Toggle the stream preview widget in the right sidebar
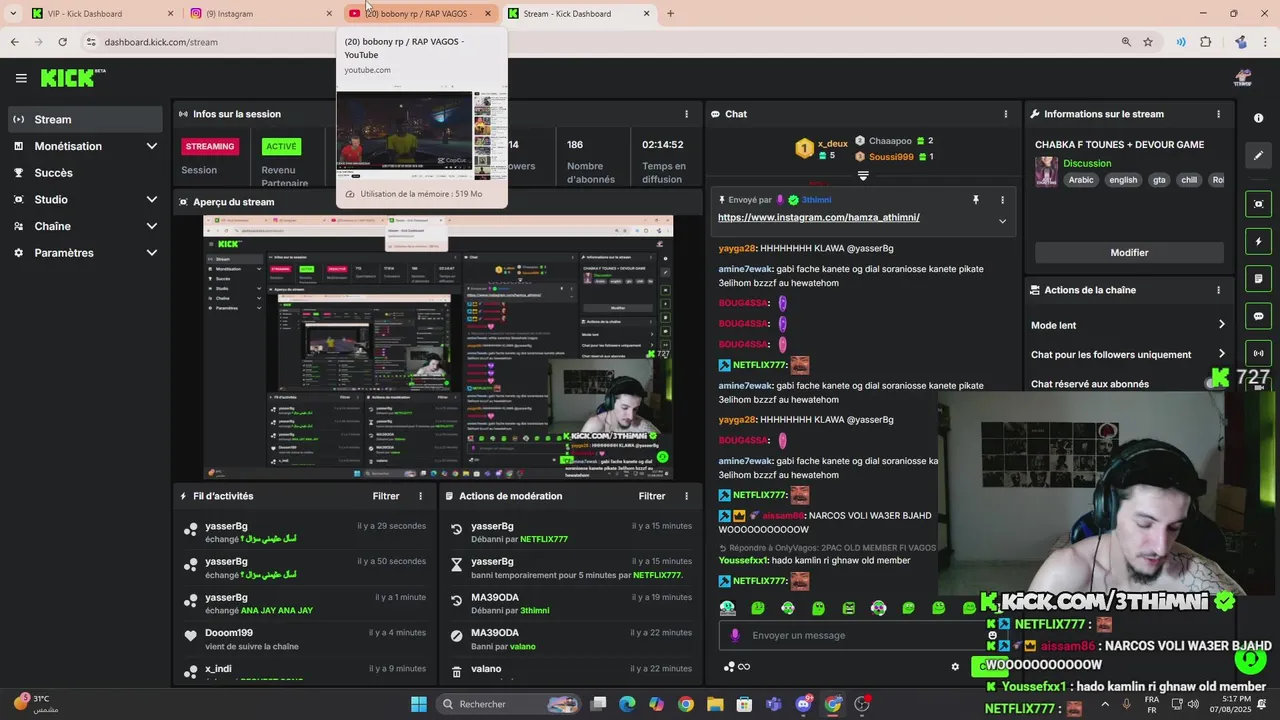The height and width of the screenshot is (720, 1280). (x=1258, y=204)
